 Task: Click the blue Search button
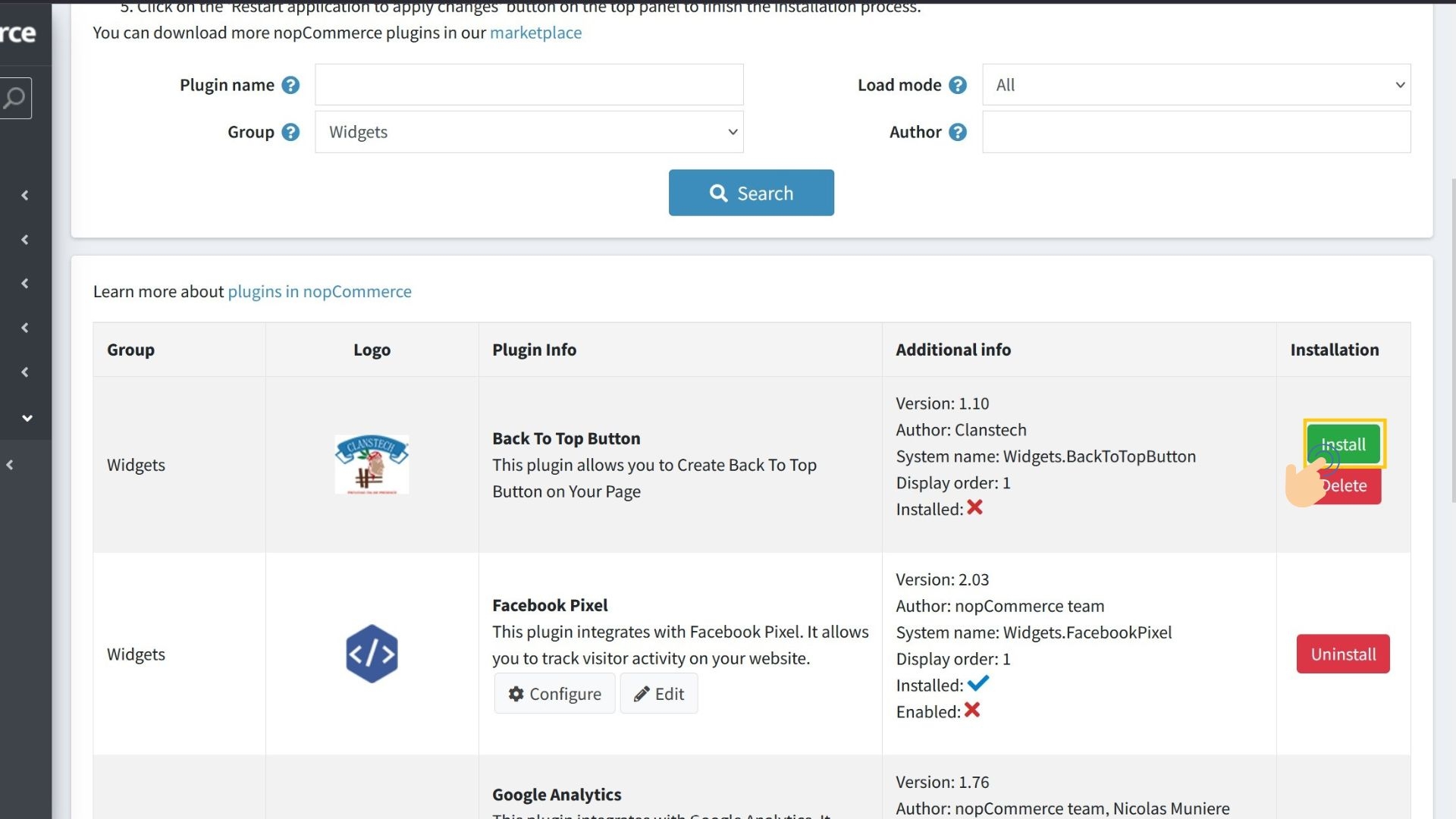752,193
